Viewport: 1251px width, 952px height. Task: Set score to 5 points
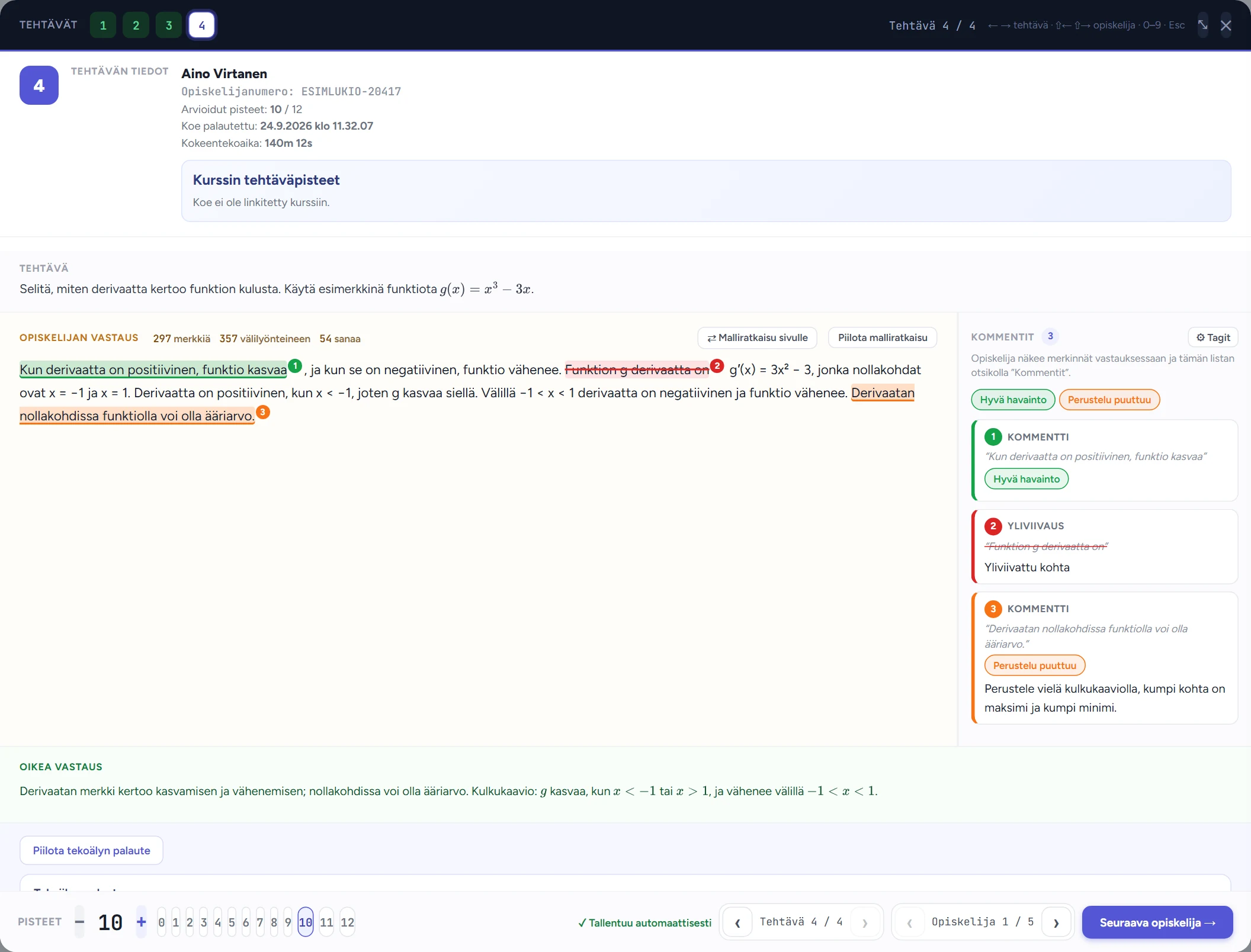click(x=232, y=922)
